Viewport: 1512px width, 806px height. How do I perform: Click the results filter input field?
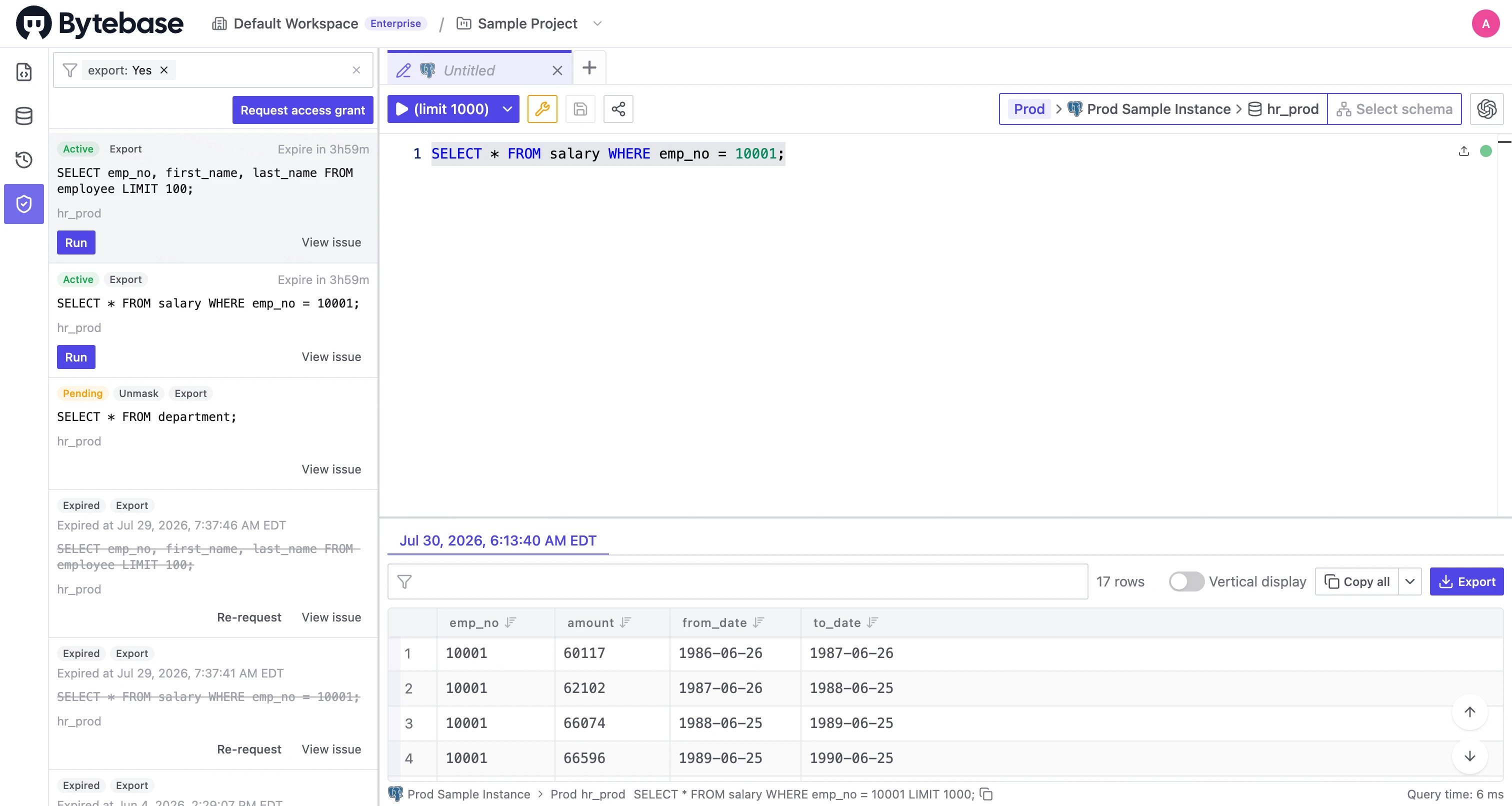(738, 581)
